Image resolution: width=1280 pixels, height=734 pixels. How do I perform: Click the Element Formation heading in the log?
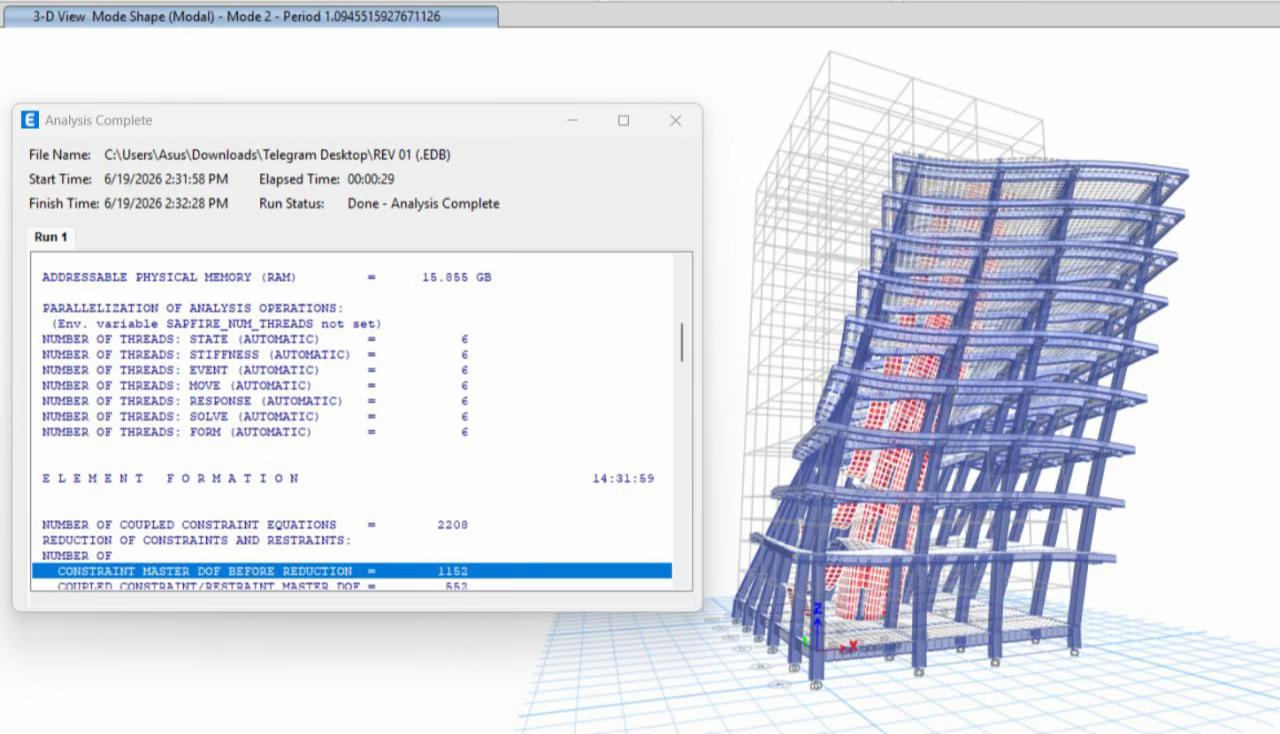171,478
